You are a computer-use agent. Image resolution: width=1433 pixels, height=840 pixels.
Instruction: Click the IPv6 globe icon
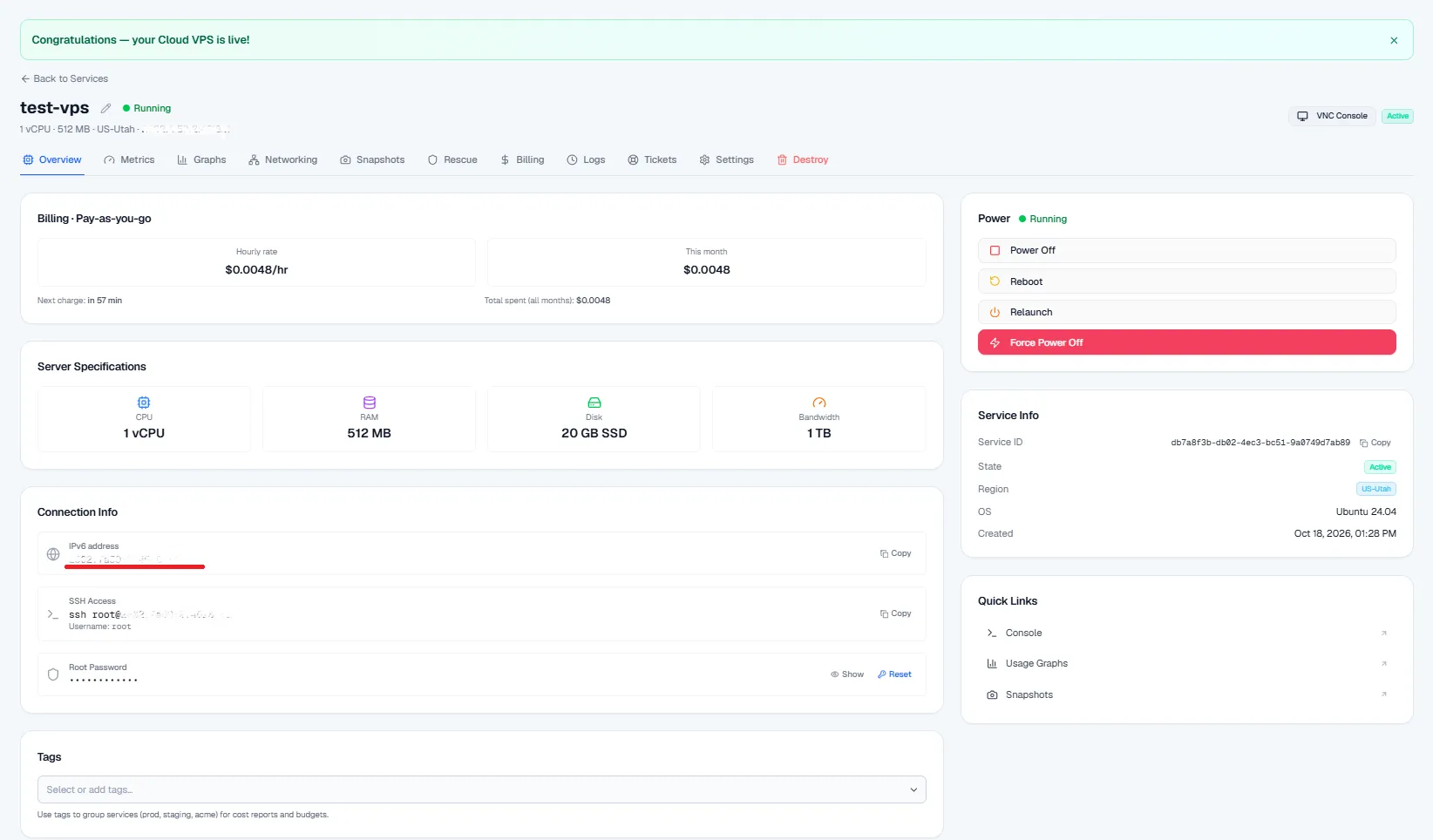coord(53,554)
